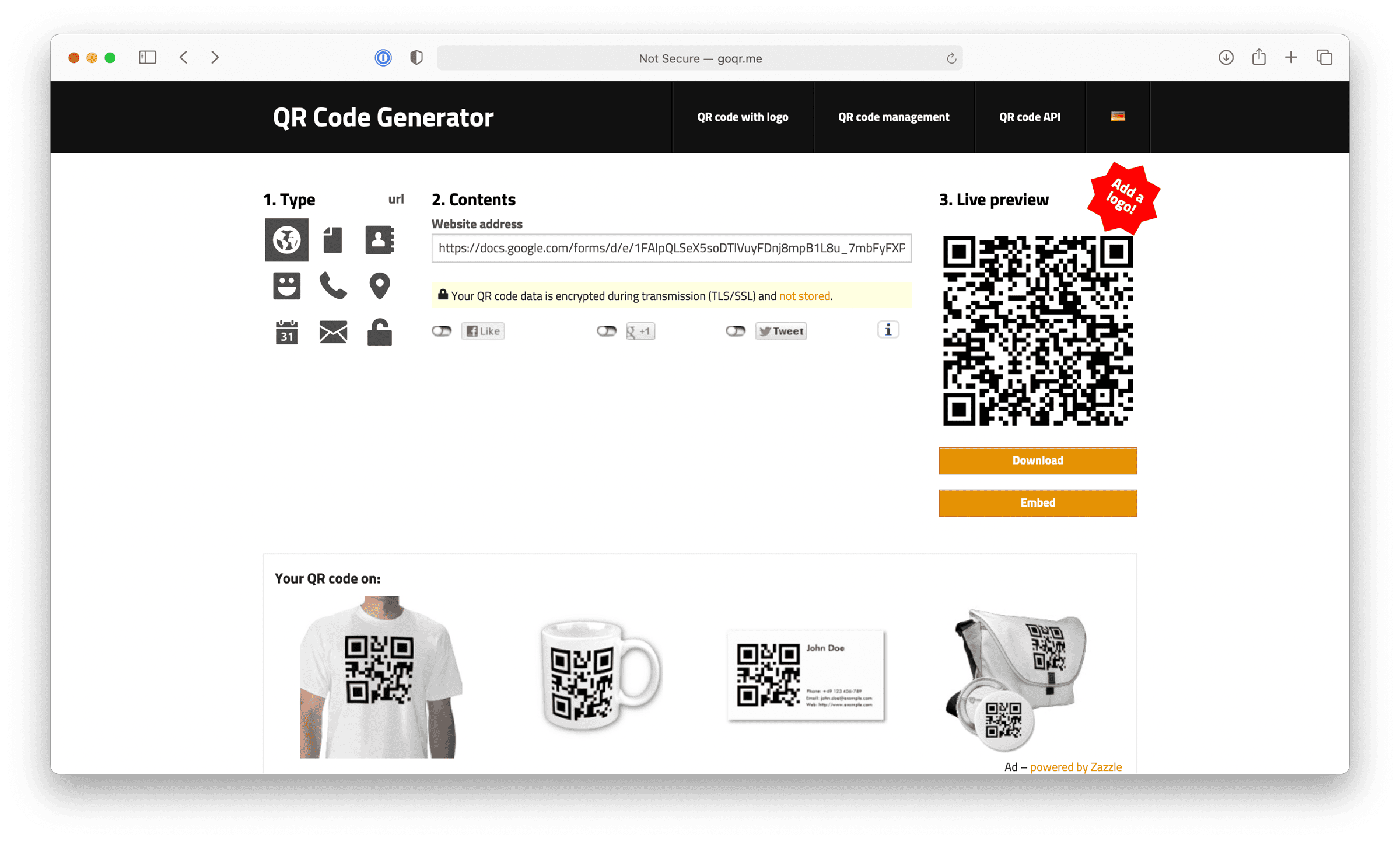Viewport: 1400px width, 841px height.
Task: Select the WiFi padlock type icon
Action: coord(380,332)
